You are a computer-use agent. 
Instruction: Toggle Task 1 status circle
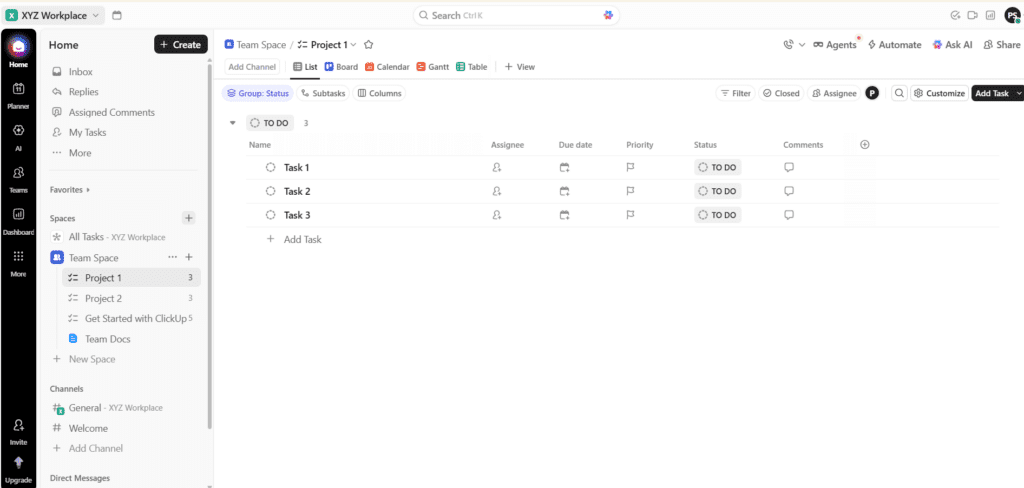coord(270,168)
